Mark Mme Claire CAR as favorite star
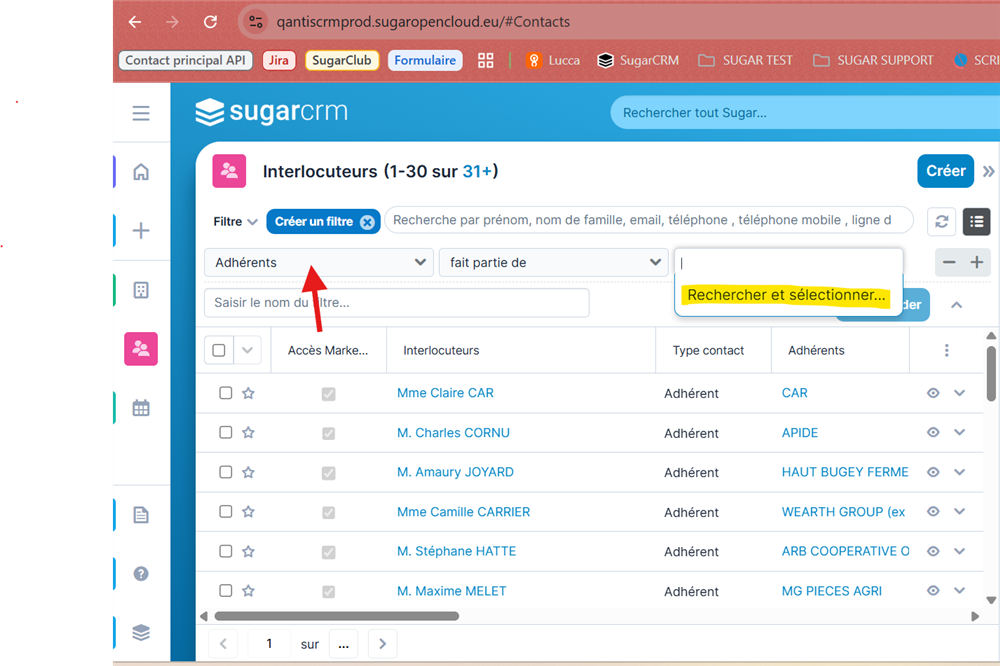Screen dimensions: 1000x666 pyautogui.click(x=248, y=394)
